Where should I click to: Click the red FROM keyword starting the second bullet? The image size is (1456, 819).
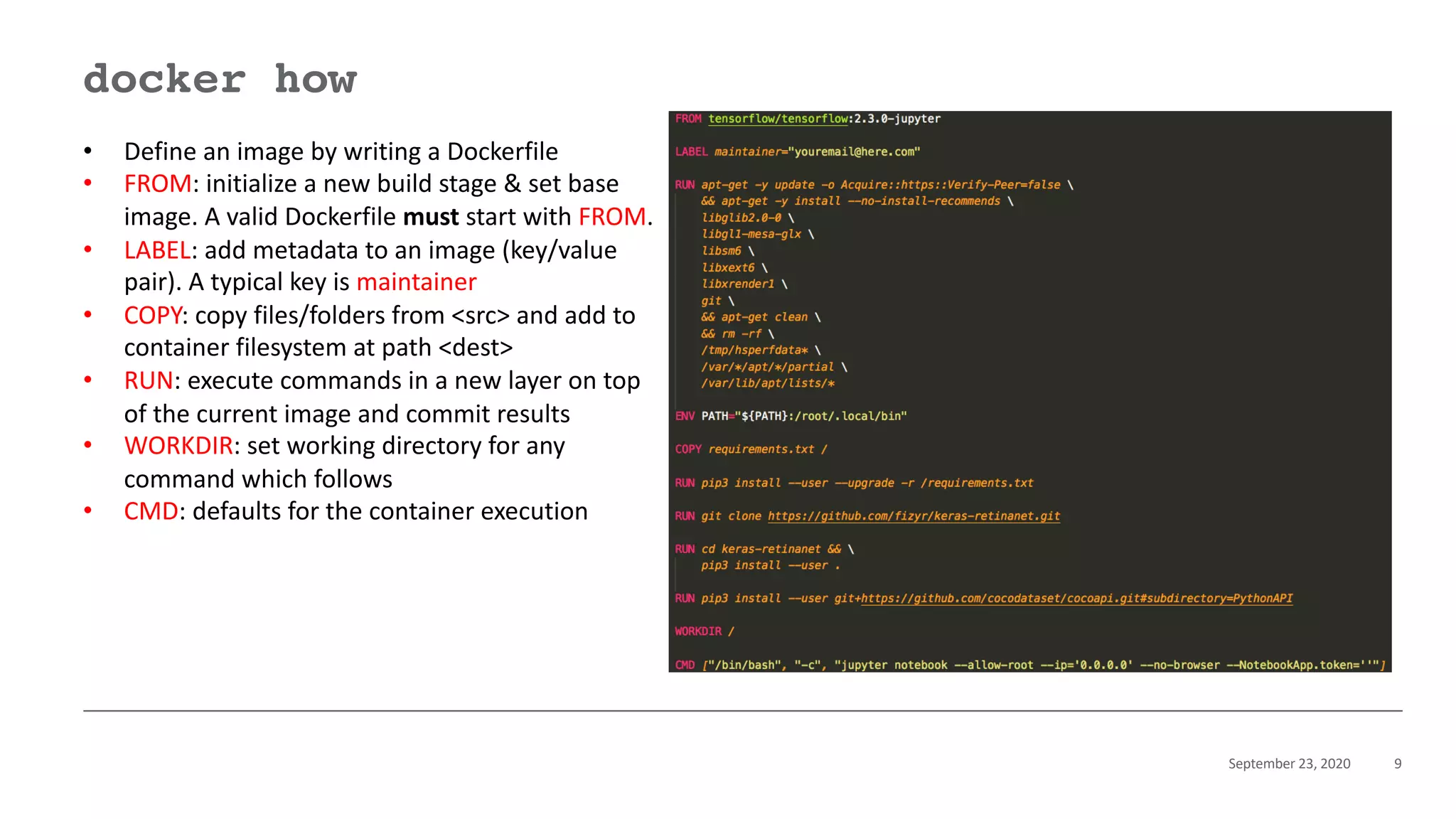(158, 183)
